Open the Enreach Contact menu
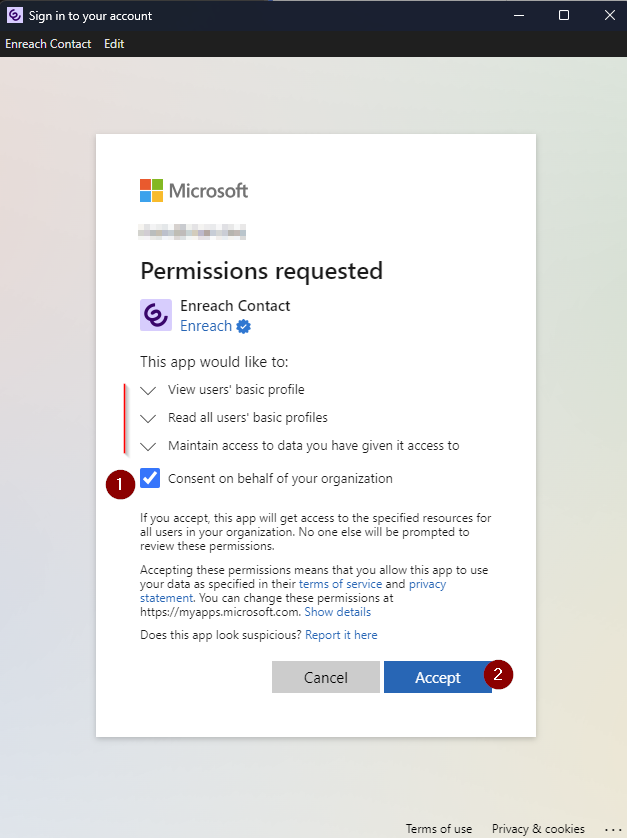The height and width of the screenshot is (838, 627). [48, 44]
